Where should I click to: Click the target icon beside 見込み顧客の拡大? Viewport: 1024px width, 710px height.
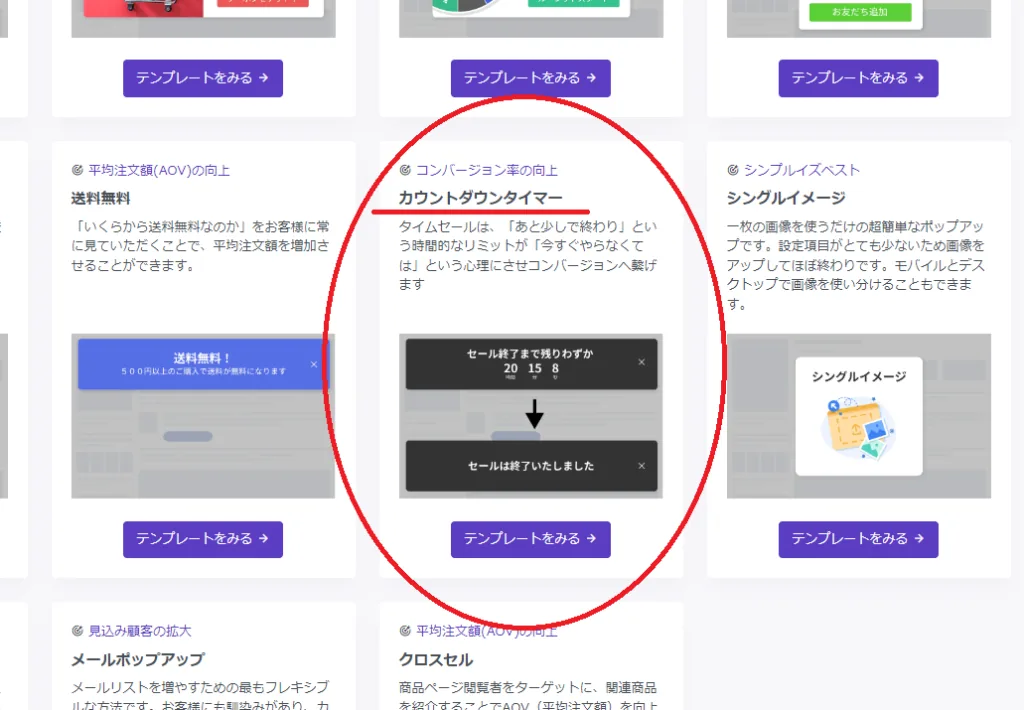point(77,630)
